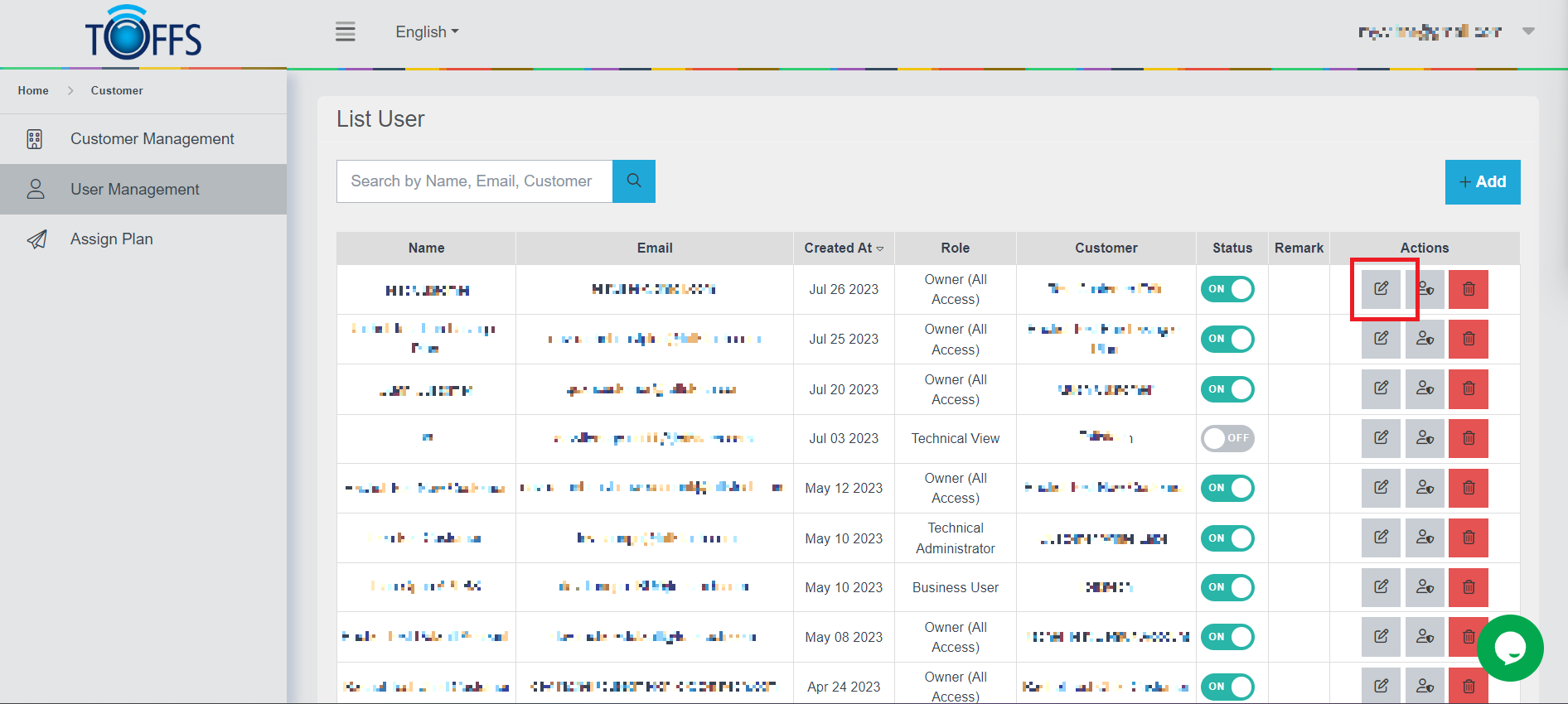Switch off the status toggle for the May 12 2023 user
The height and width of the screenshot is (704, 1568).
point(1227,488)
